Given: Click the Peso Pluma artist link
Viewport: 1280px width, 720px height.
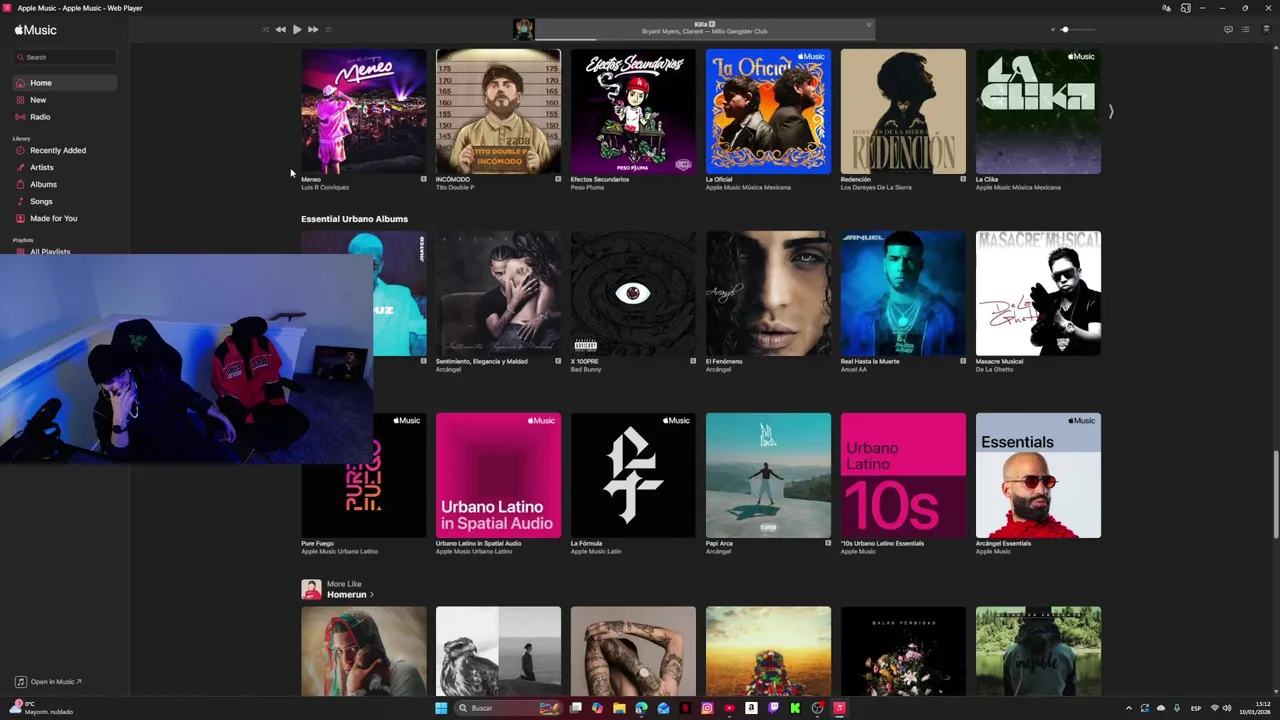Looking at the screenshot, I should click(587, 188).
